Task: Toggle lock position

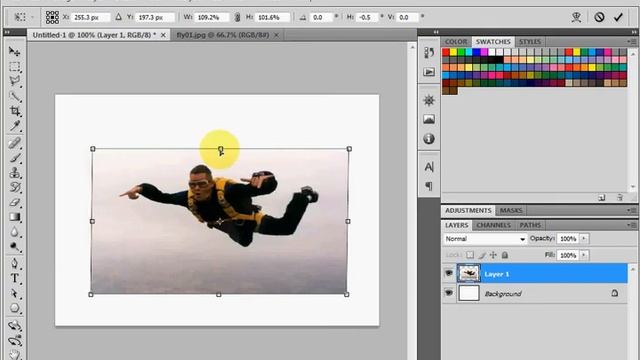Action: tap(493, 255)
